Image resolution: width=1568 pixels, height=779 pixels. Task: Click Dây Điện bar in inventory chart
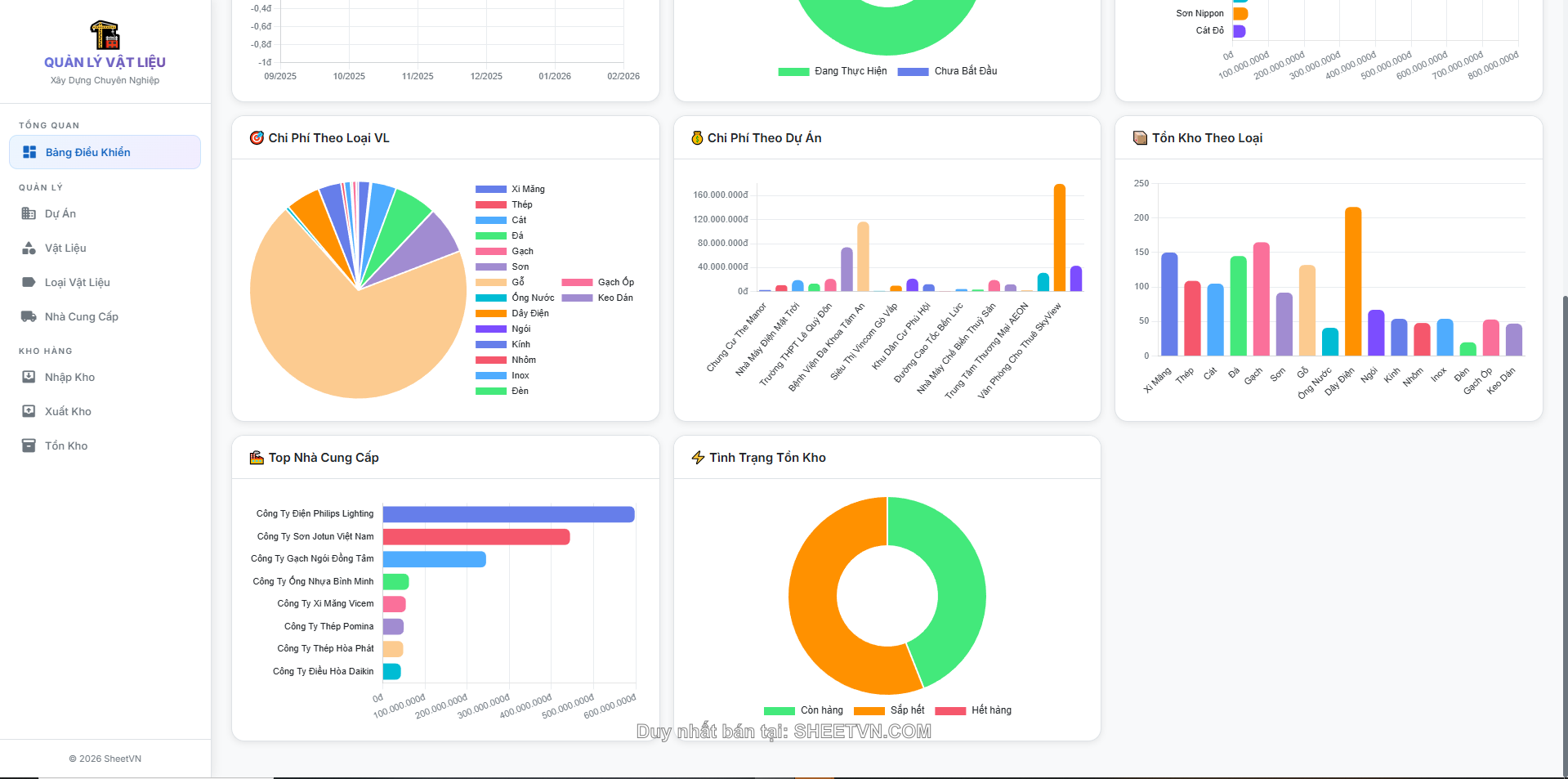(1352, 281)
